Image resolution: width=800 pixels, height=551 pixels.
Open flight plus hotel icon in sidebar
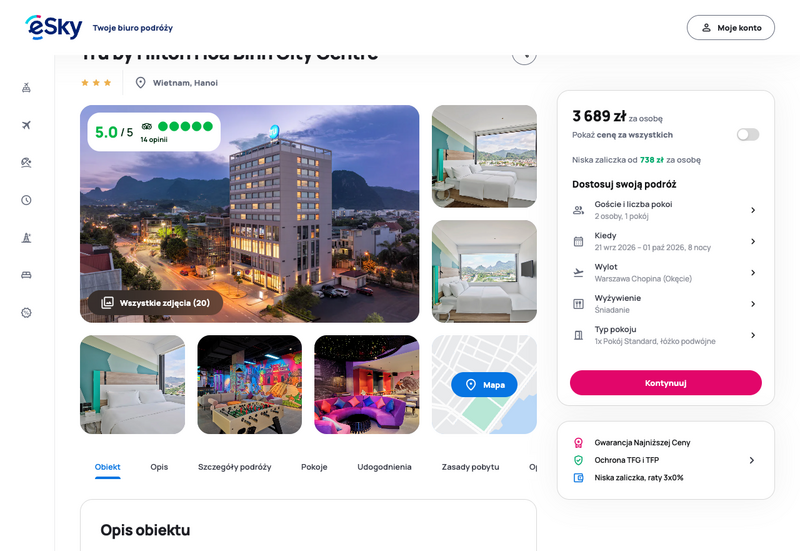coord(27,88)
